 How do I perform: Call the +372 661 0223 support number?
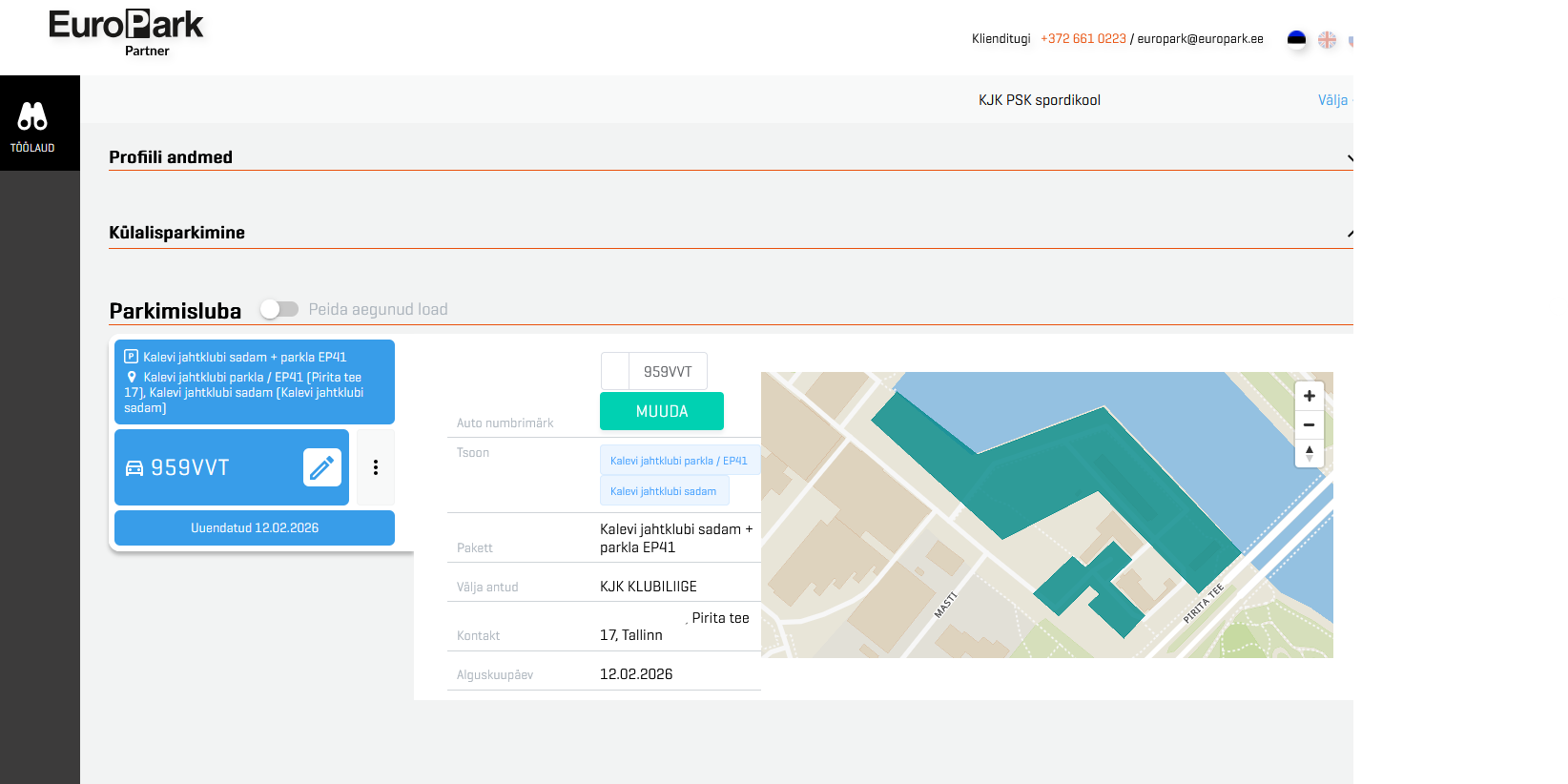(1083, 39)
